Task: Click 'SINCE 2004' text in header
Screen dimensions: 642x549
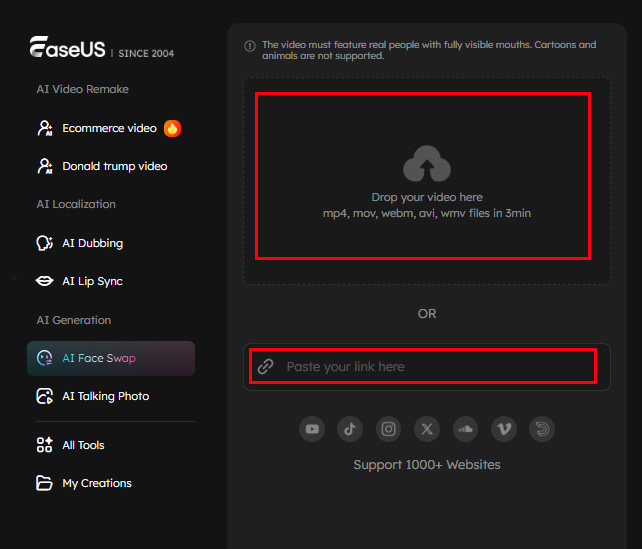Action: point(146,54)
